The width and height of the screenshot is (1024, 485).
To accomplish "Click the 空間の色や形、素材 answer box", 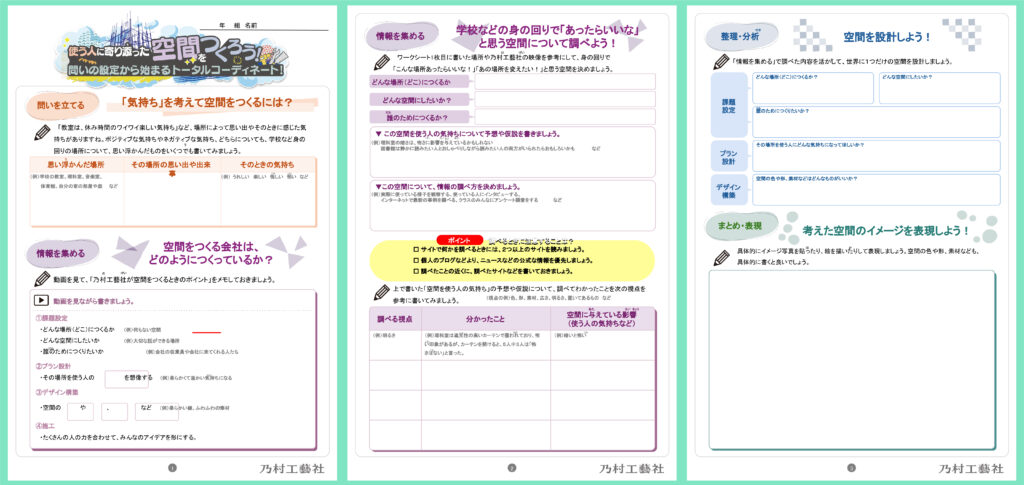I will pos(876,190).
